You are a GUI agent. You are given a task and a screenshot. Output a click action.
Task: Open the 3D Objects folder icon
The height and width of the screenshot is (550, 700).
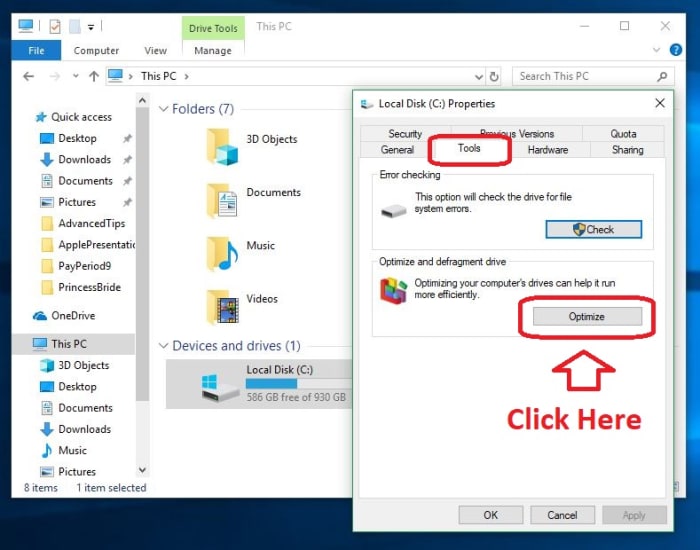pyautogui.click(x=222, y=145)
